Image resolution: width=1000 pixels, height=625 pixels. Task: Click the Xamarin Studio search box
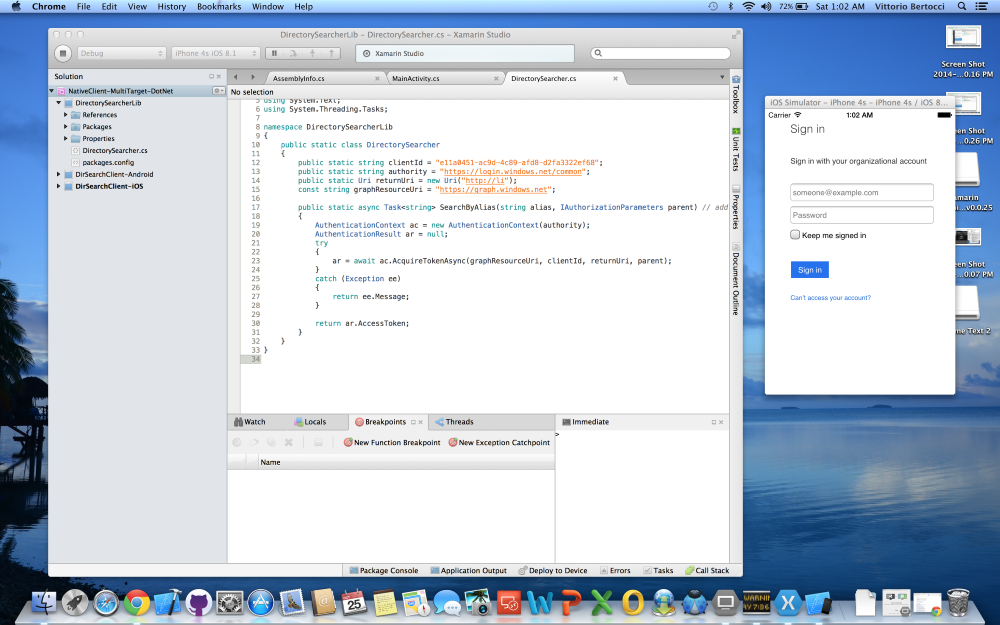tap(660, 54)
